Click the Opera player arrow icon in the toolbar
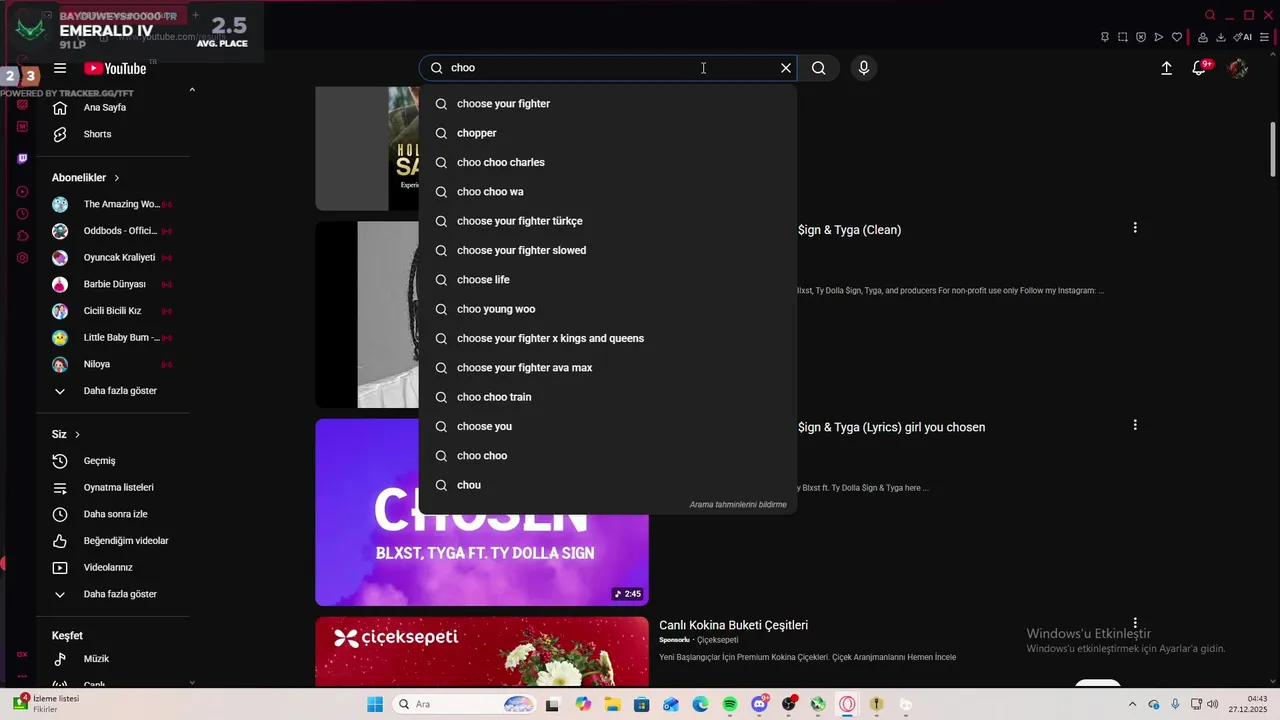This screenshot has width=1280, height=720. [1159, 37]
